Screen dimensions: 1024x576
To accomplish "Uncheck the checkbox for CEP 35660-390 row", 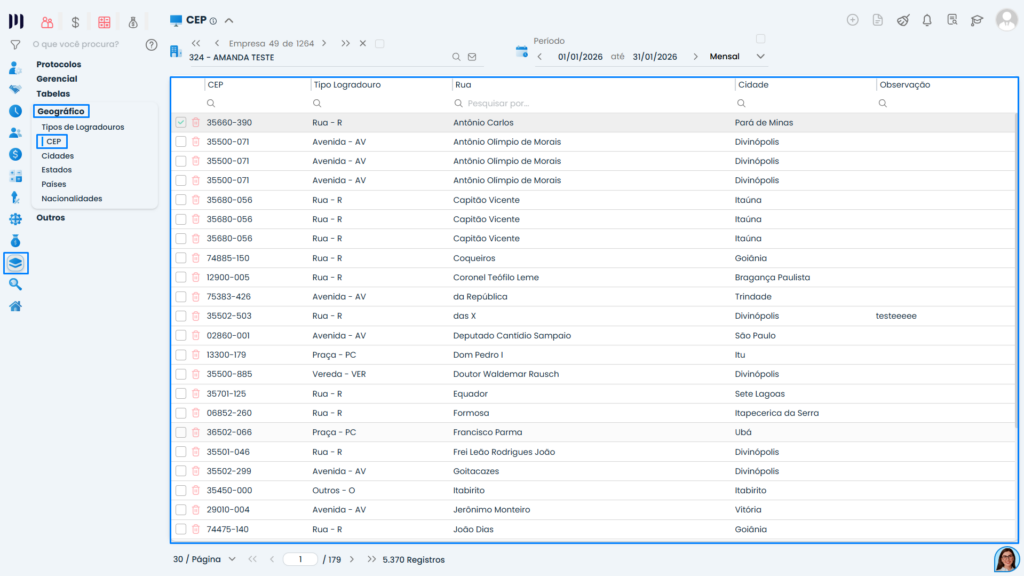I will tap(181, 123).
